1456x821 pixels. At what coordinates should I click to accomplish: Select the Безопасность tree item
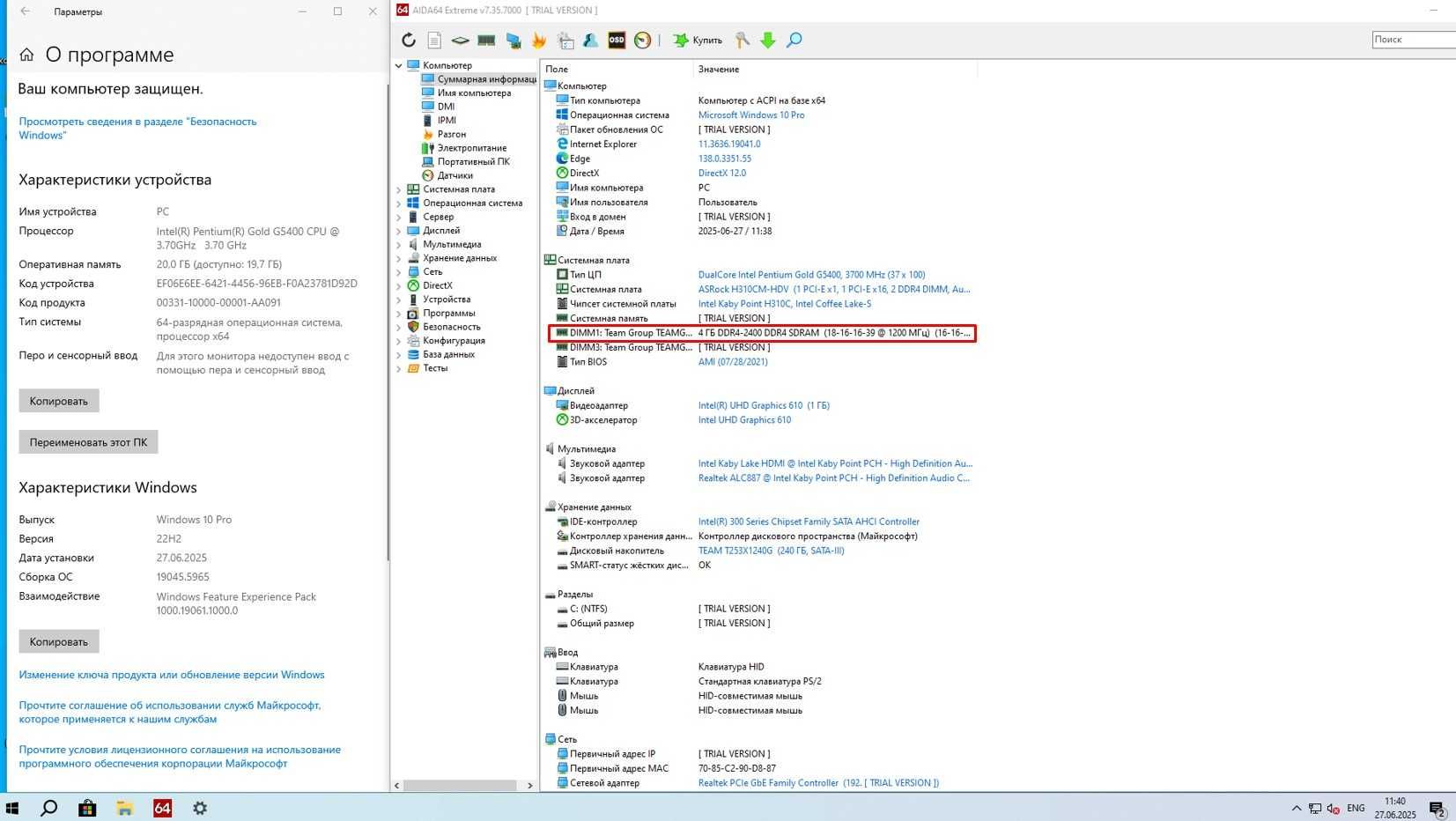443,327
